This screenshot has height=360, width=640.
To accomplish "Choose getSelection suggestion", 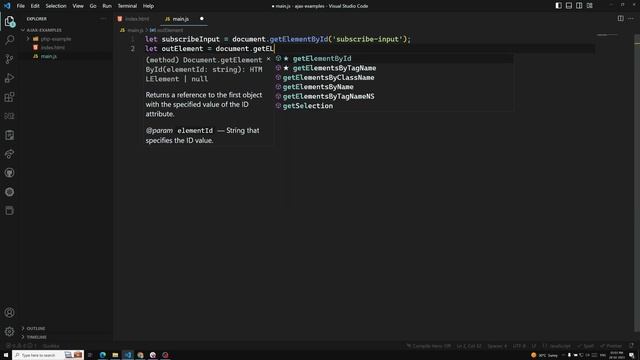I will click(394, 106).
